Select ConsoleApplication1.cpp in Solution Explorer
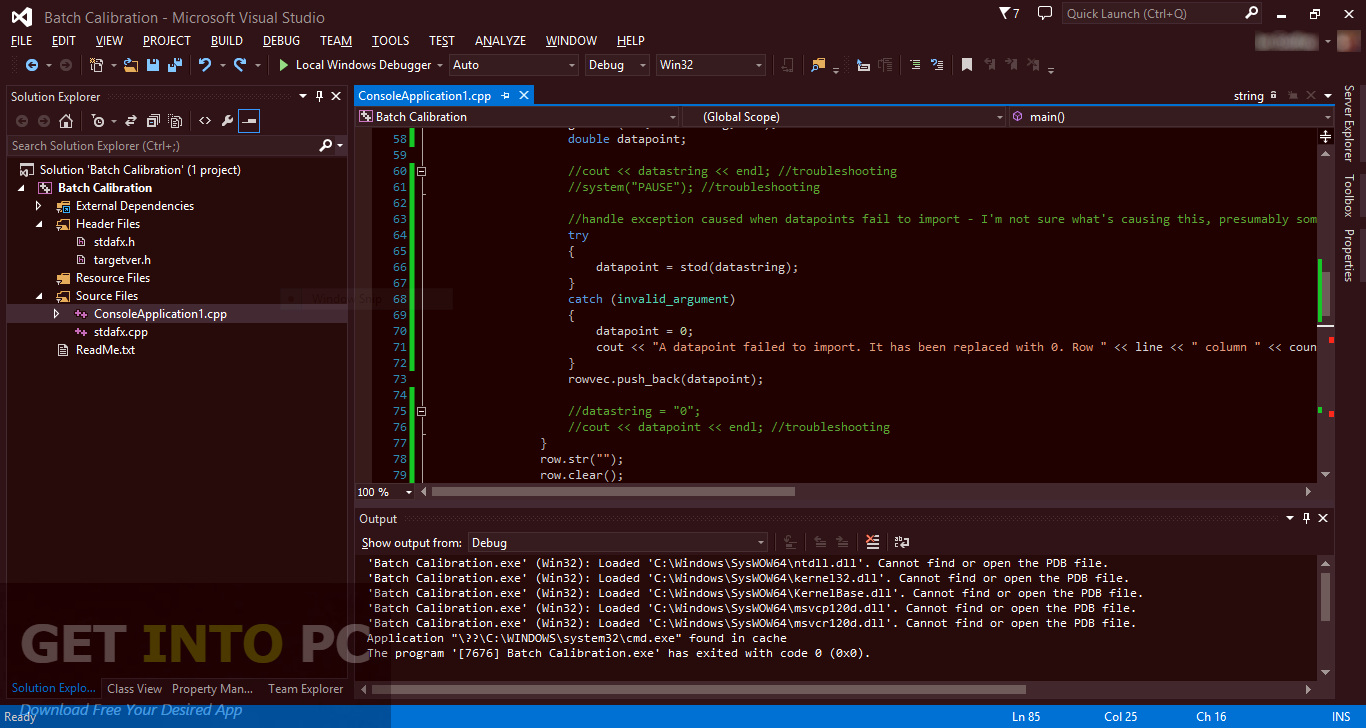This screenshot has height=728, width=1366. (160, 314)
